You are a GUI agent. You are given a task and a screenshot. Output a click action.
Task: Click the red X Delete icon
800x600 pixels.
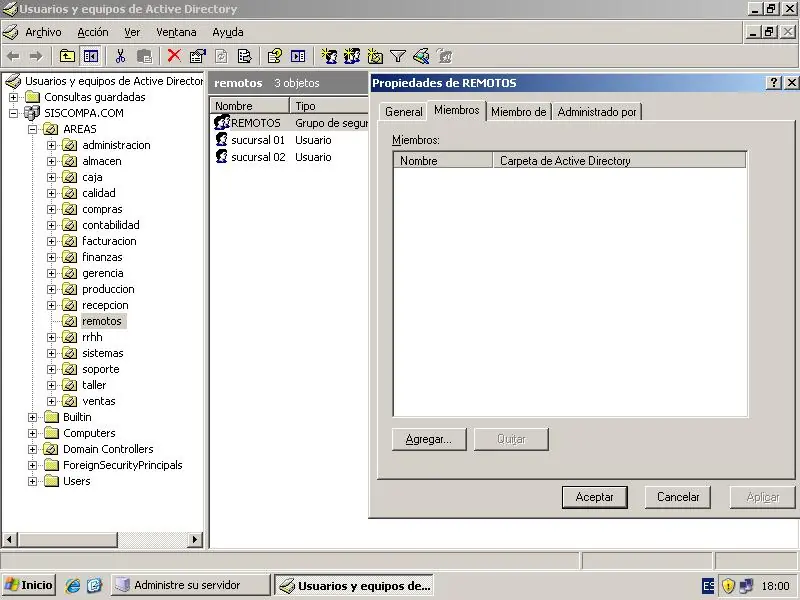point(174,56)
